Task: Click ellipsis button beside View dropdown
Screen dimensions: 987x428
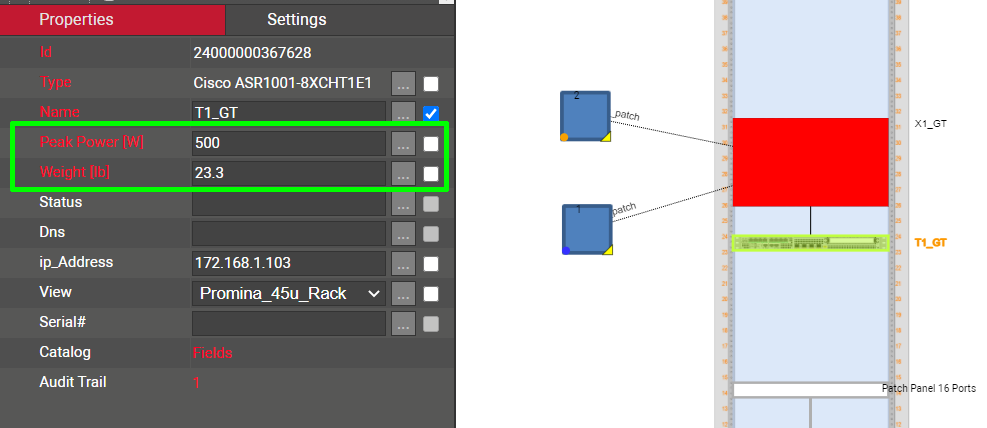Action: (402, 294)
